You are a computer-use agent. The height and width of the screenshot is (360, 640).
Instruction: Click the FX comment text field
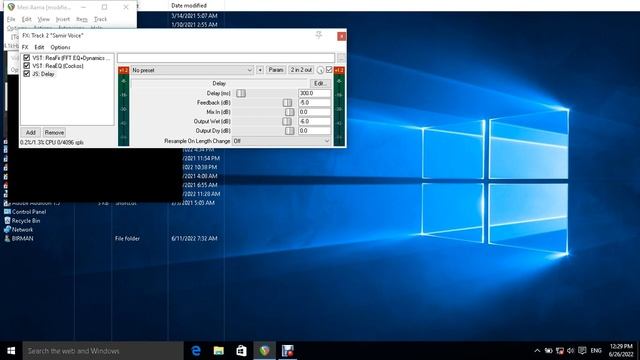coord(226,58)
